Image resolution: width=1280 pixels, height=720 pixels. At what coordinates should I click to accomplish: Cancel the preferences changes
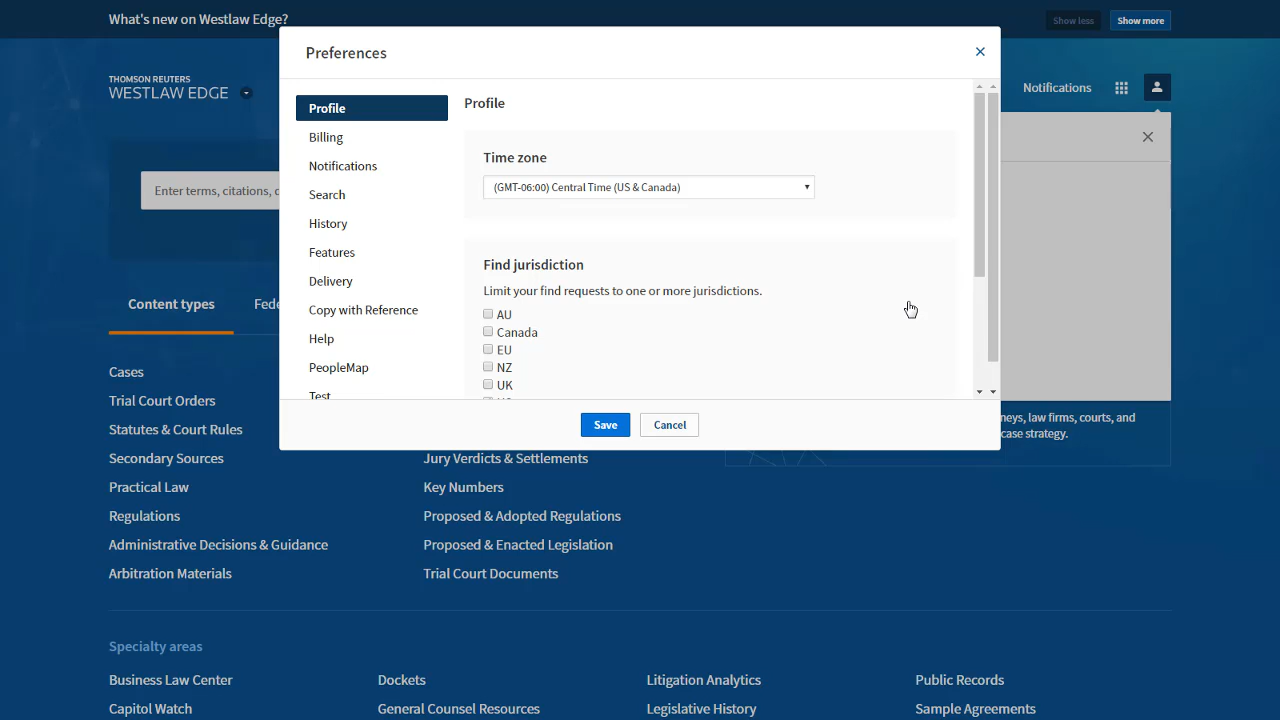(x=669, y=425)
